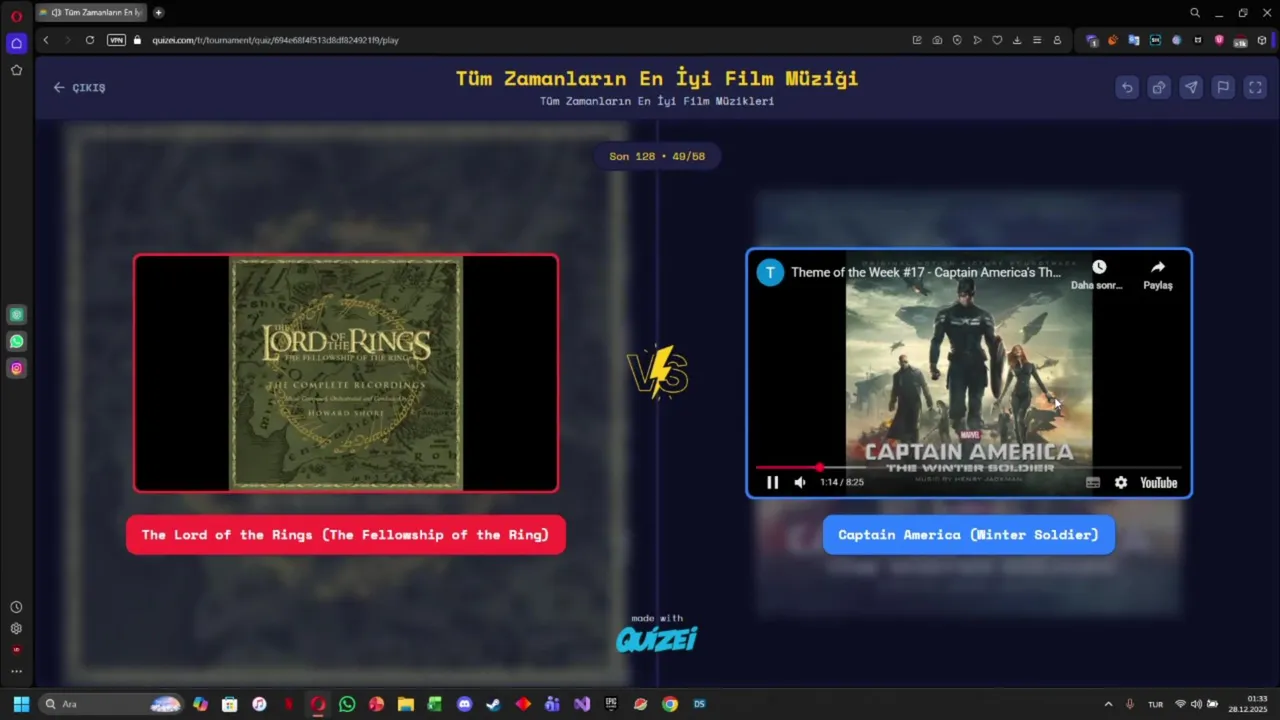Vote for The Lord of the Rings button

tap(346, 535)
